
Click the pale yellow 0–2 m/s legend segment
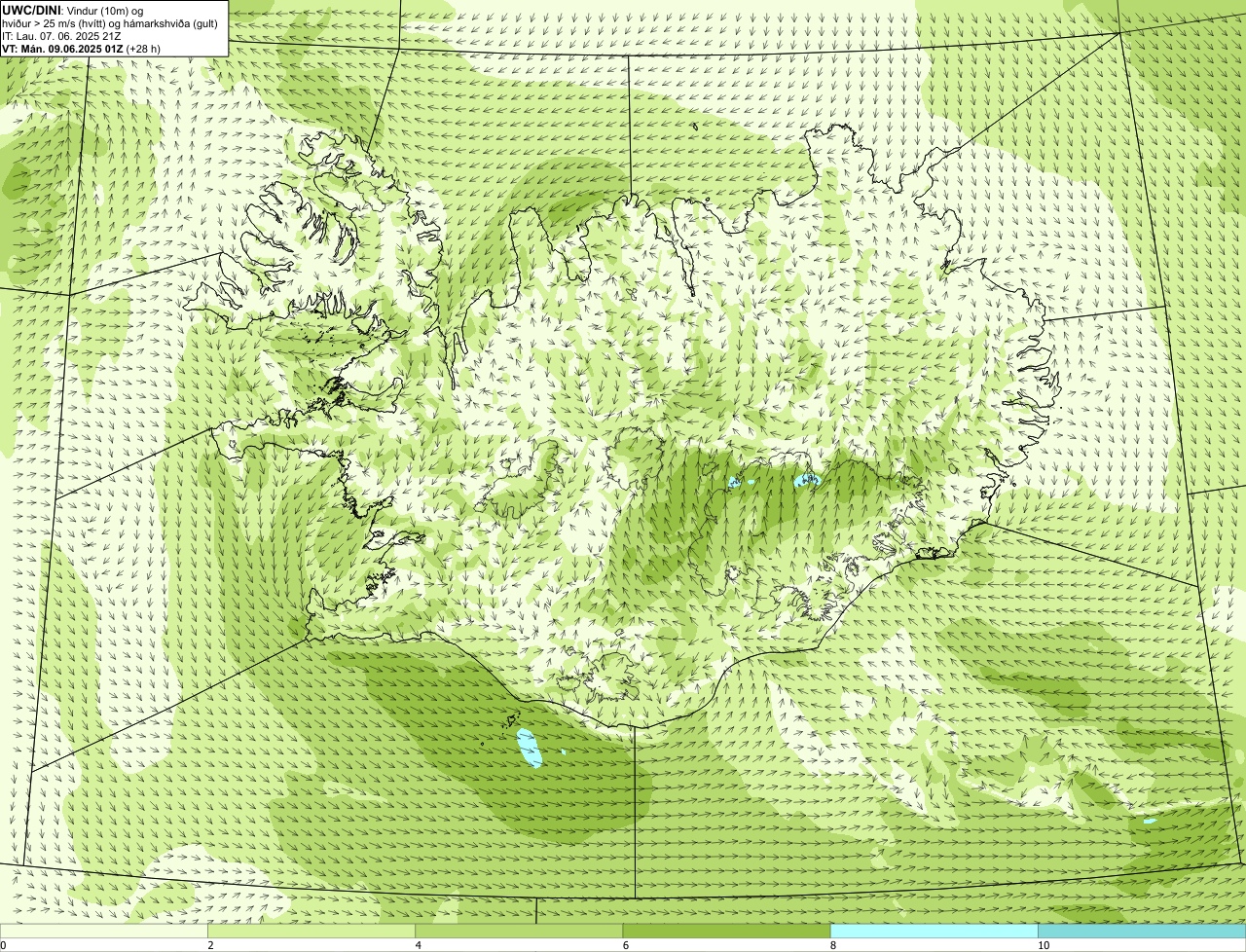pos(103,931)
